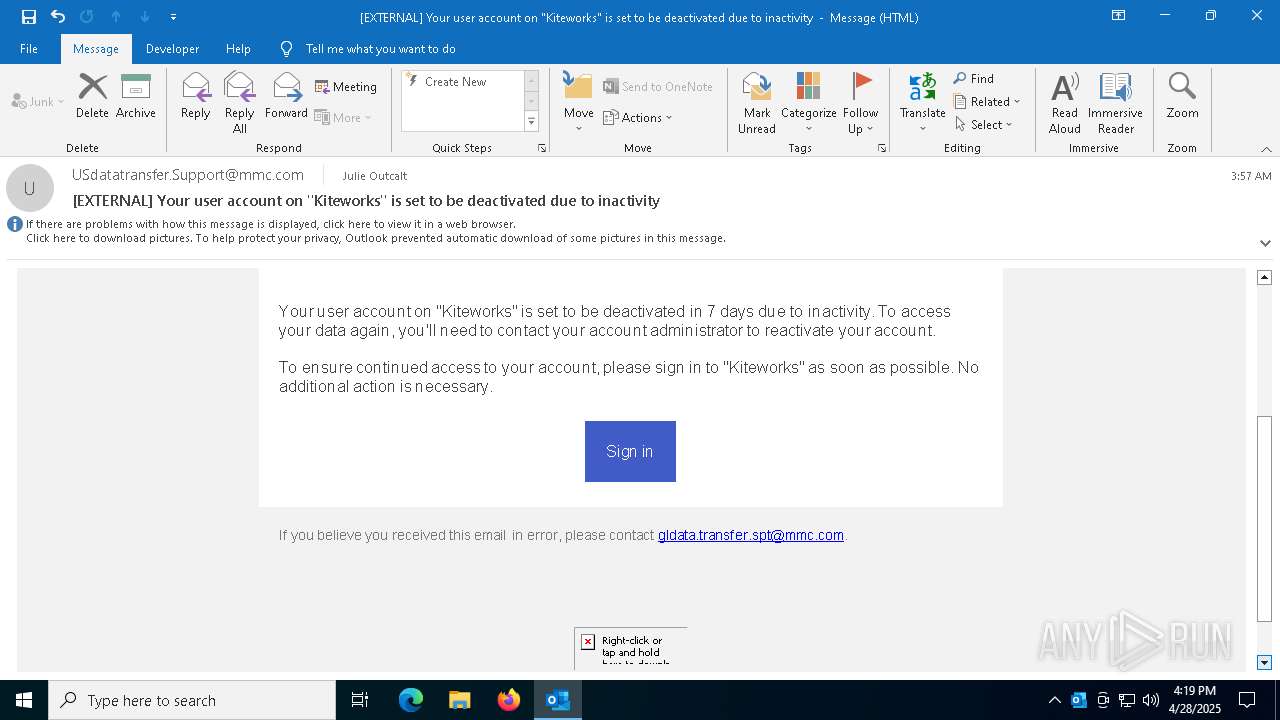Reply with a Meeting
The image size is (1280, 720).
pos(346,87)
